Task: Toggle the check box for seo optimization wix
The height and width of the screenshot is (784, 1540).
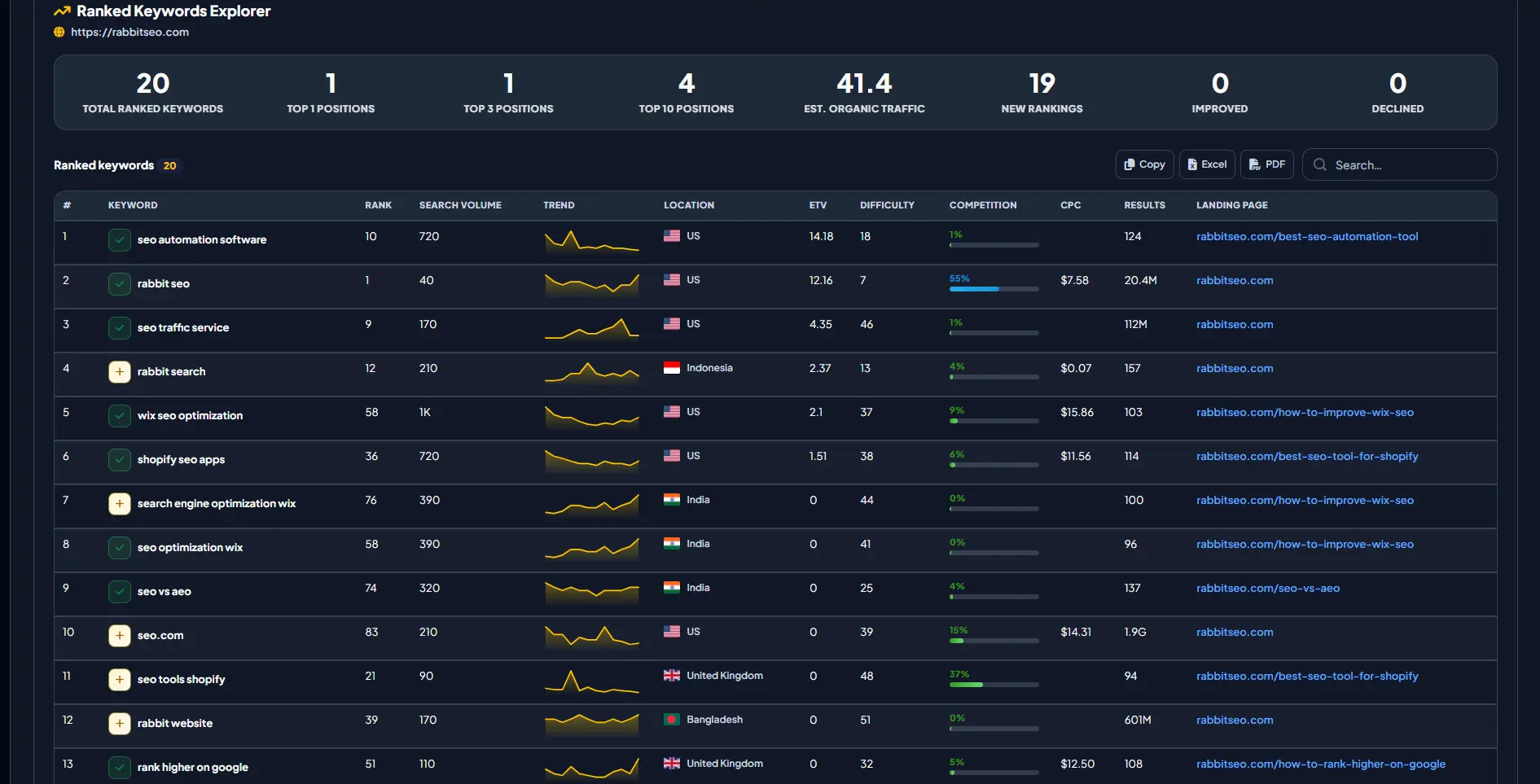Action: point(120,548)
